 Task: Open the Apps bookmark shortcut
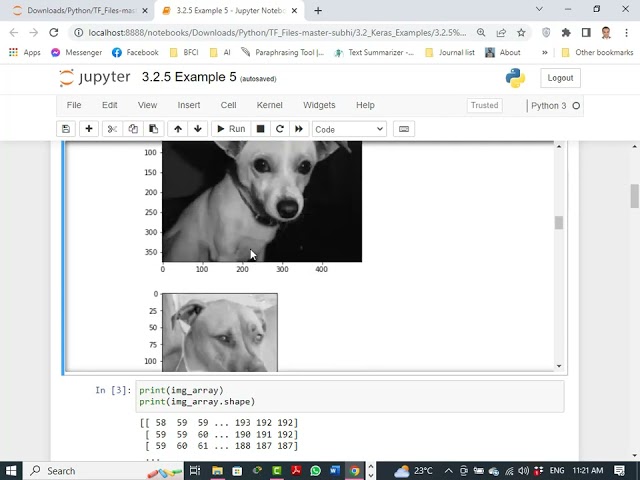24,52
